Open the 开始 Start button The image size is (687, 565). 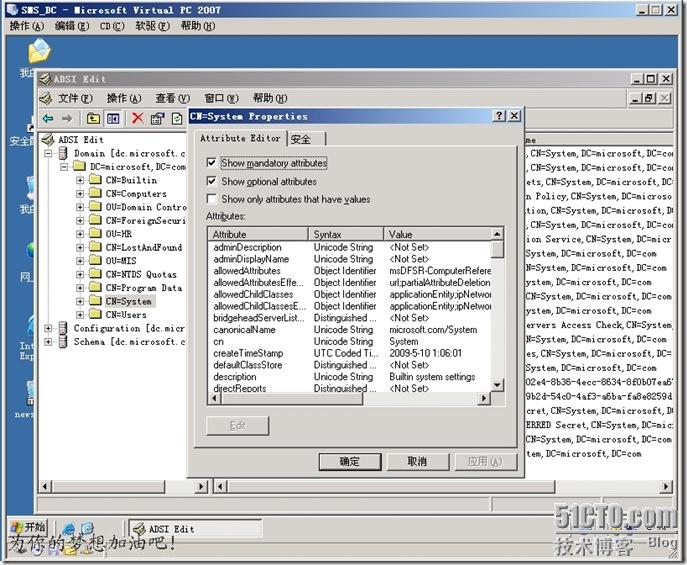(x=28, y=527)
